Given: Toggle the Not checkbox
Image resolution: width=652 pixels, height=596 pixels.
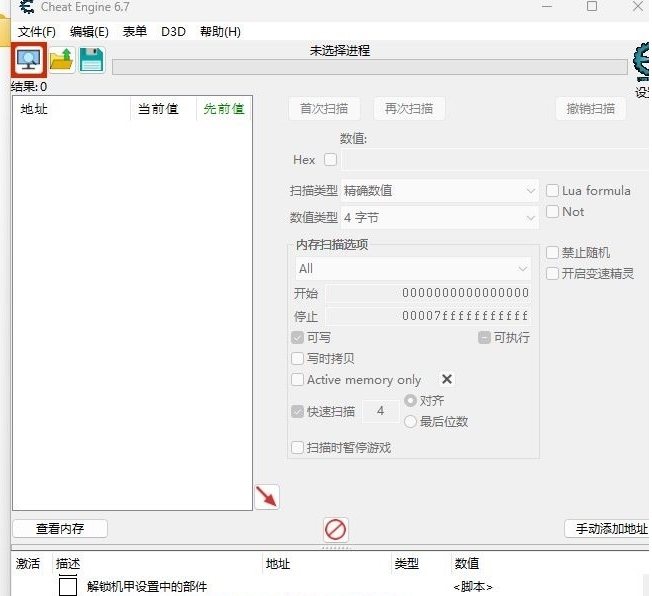Looking at the screenshot, I should [x=552, y=211].
